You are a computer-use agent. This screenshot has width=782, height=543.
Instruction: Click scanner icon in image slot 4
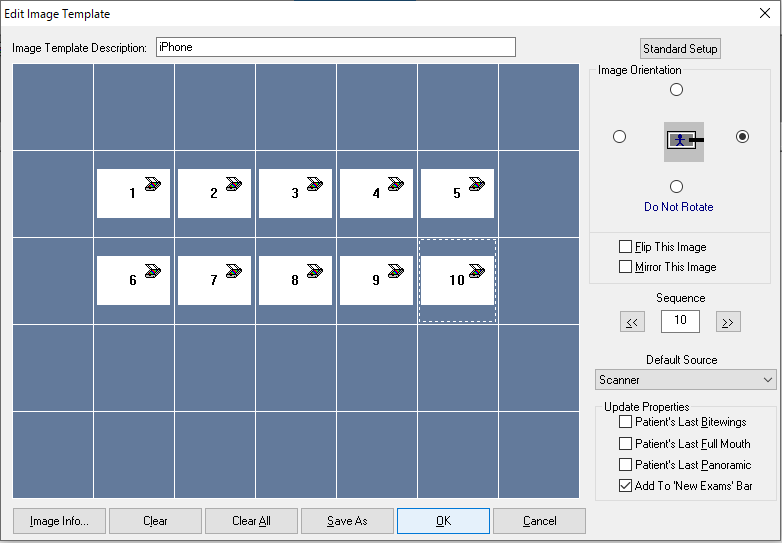396,184
